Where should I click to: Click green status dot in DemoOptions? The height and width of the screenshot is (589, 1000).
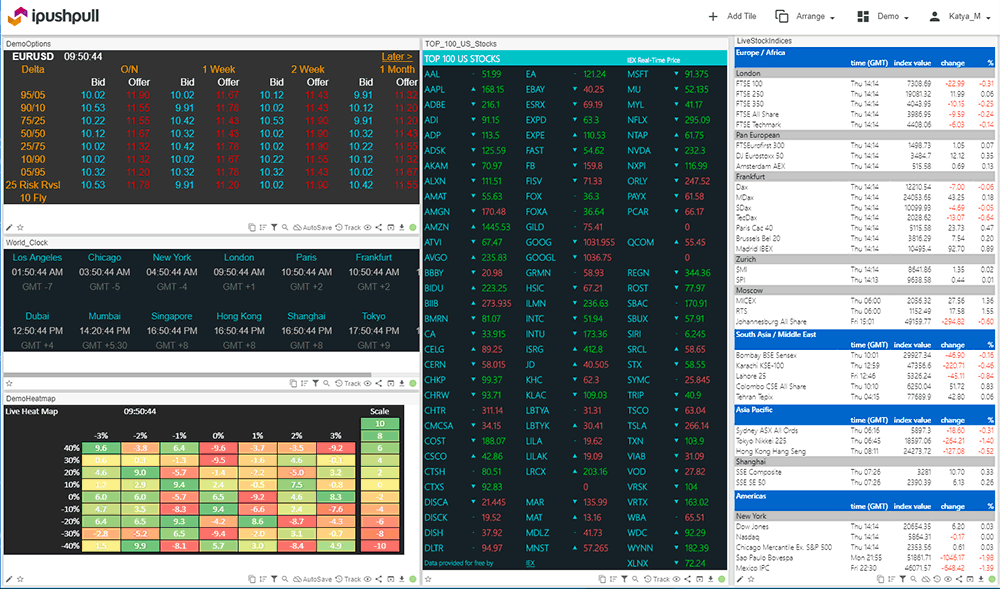(413, 227)
